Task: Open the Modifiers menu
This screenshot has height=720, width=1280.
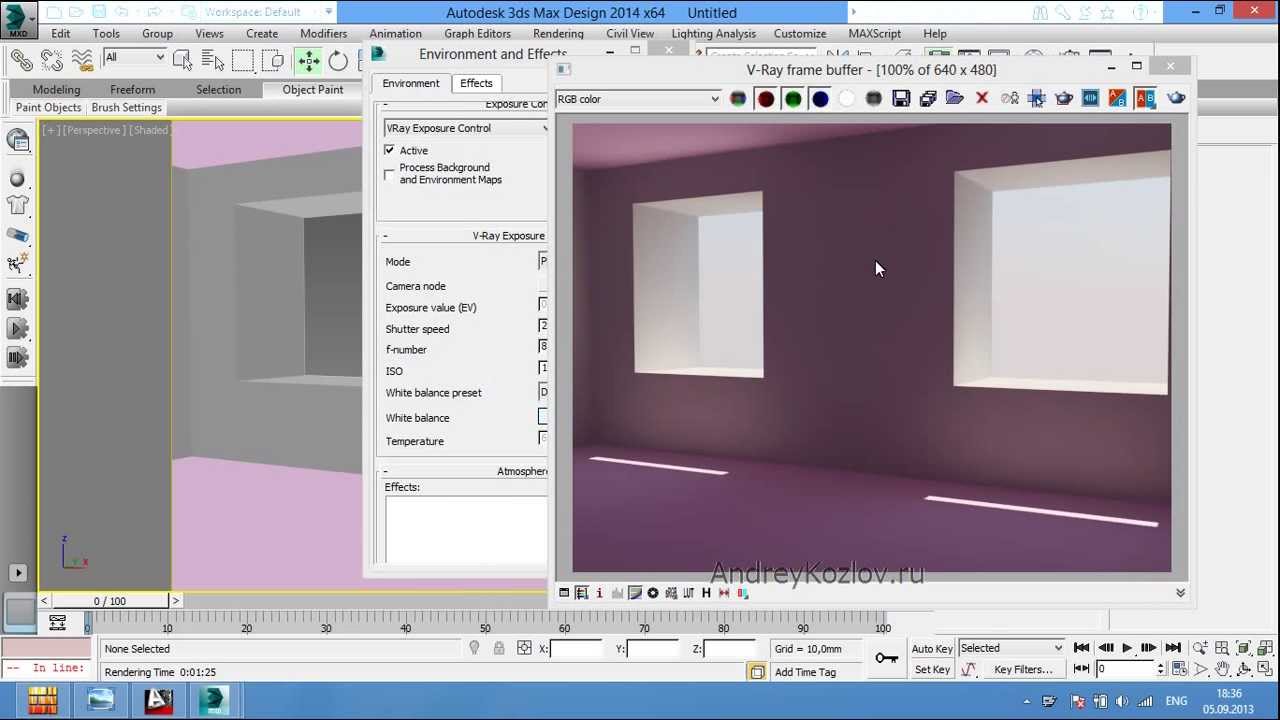Action: tap(324, 33)
